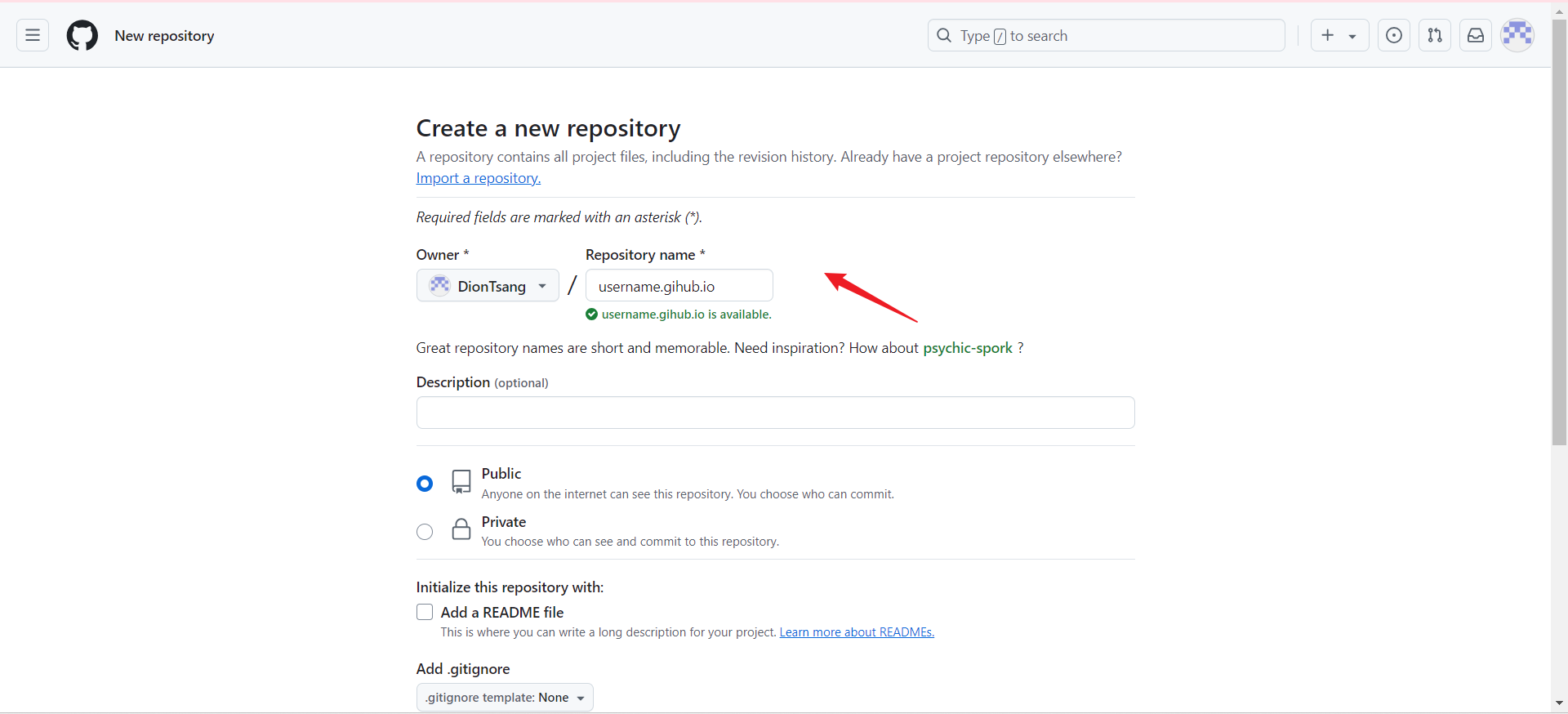Open the user avatar menu
This screenshot has height=714, width=1568.
[1517, 35]
